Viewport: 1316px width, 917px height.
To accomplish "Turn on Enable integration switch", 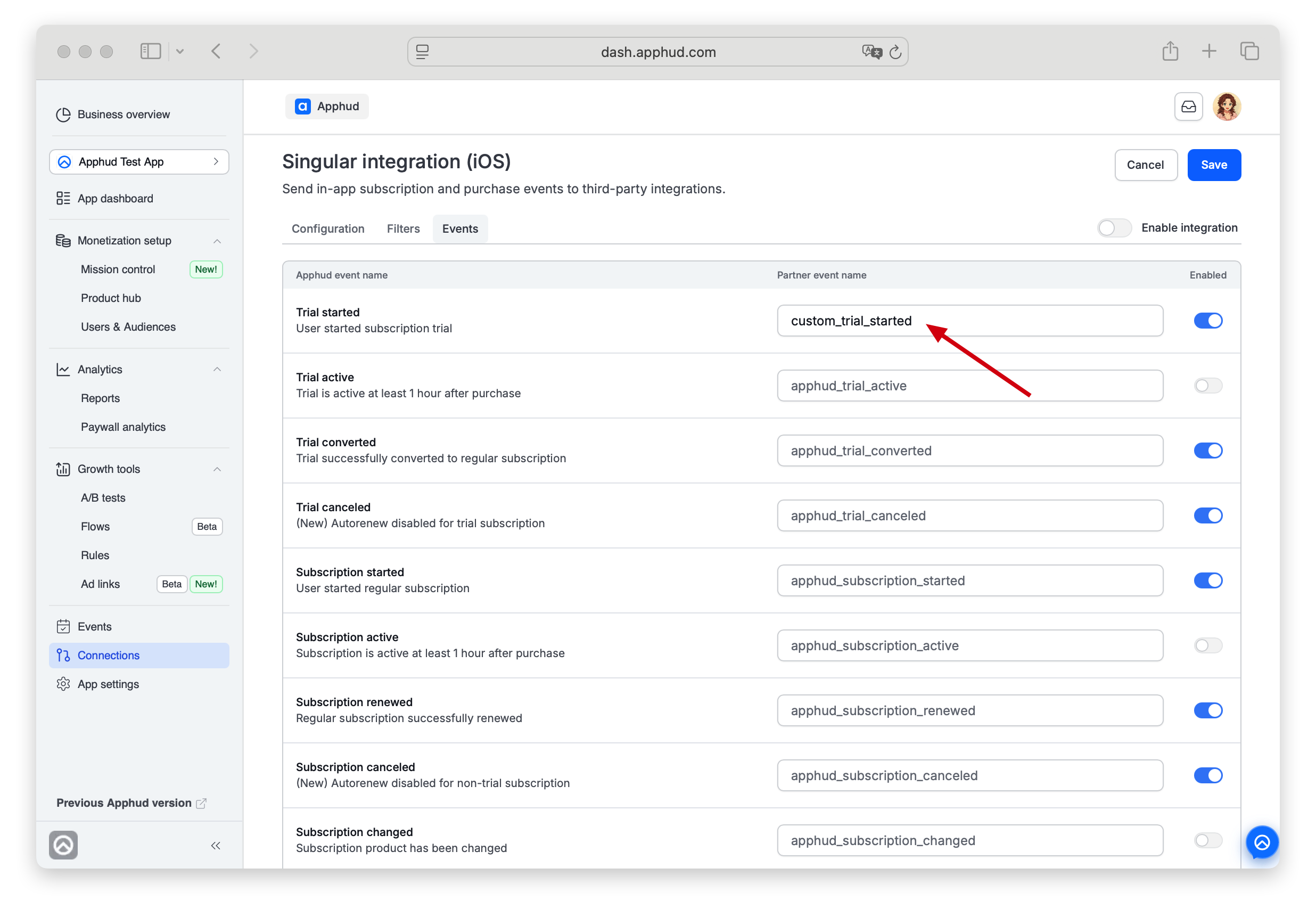I will click(x=1114, y=228).
